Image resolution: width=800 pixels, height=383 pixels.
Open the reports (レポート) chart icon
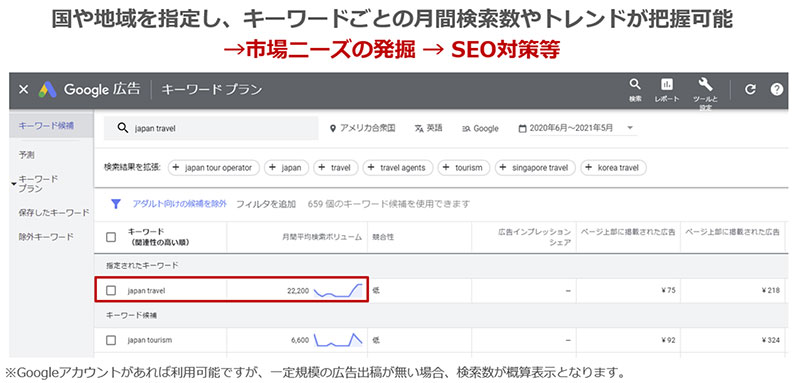[667, 84]
